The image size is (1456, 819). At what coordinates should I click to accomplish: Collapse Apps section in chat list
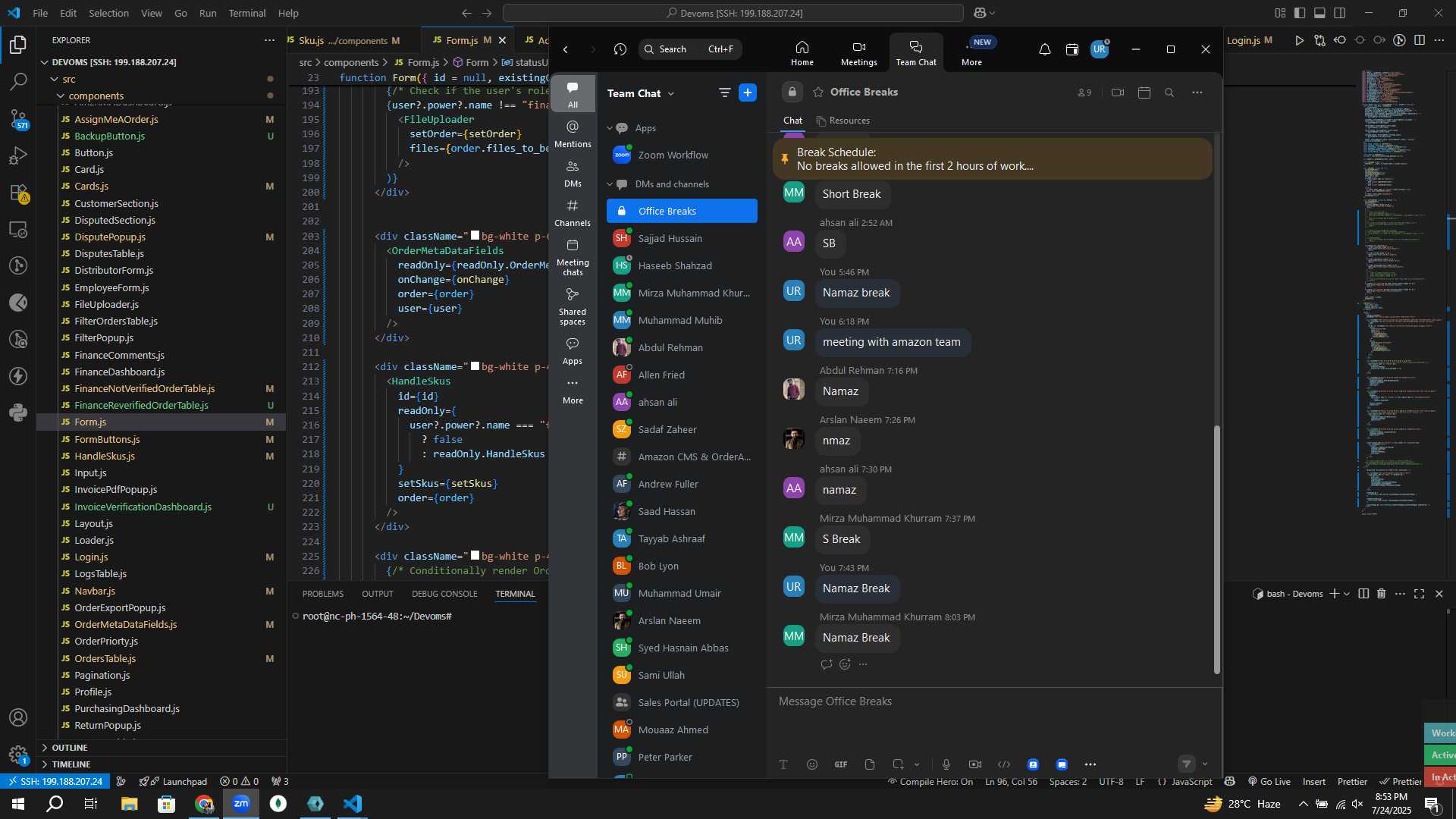[610, 128]
